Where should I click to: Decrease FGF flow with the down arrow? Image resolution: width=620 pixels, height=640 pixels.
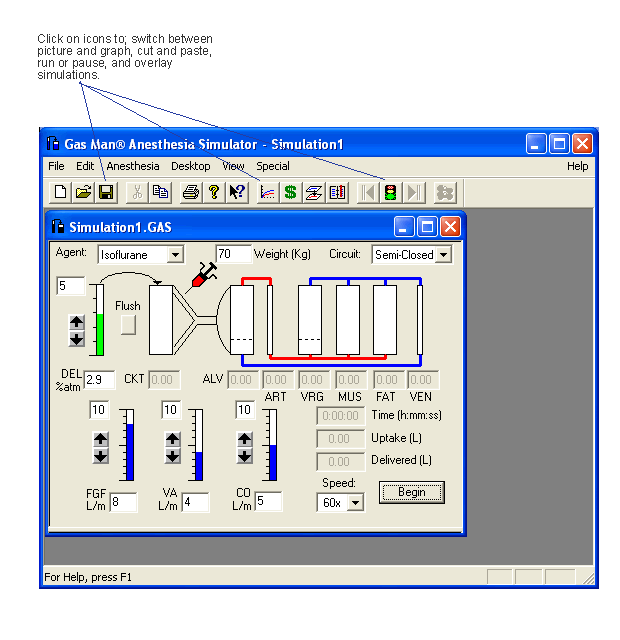tap(101, 456)
